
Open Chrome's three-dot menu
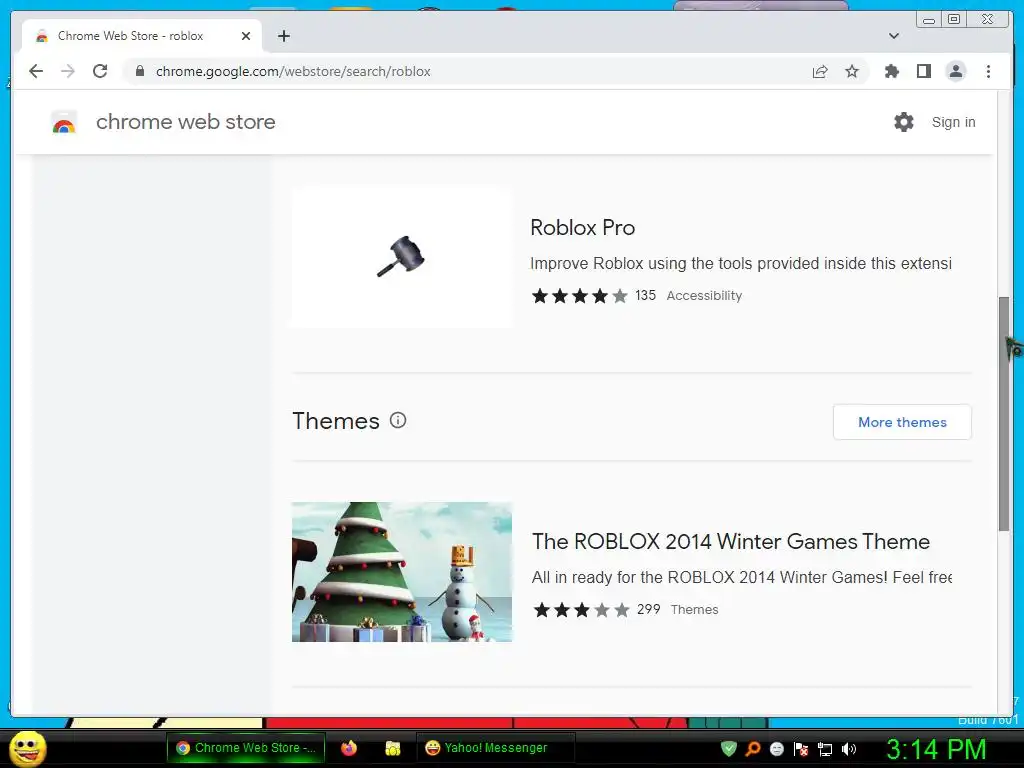pos(988,71)
